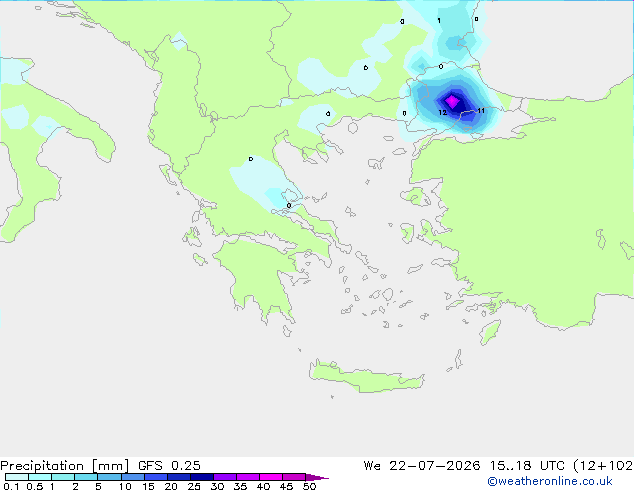Viewport: 634px width, 490px height.
Task: Select the 25–30 mm dark navy swatch
Action: (202, 477)
